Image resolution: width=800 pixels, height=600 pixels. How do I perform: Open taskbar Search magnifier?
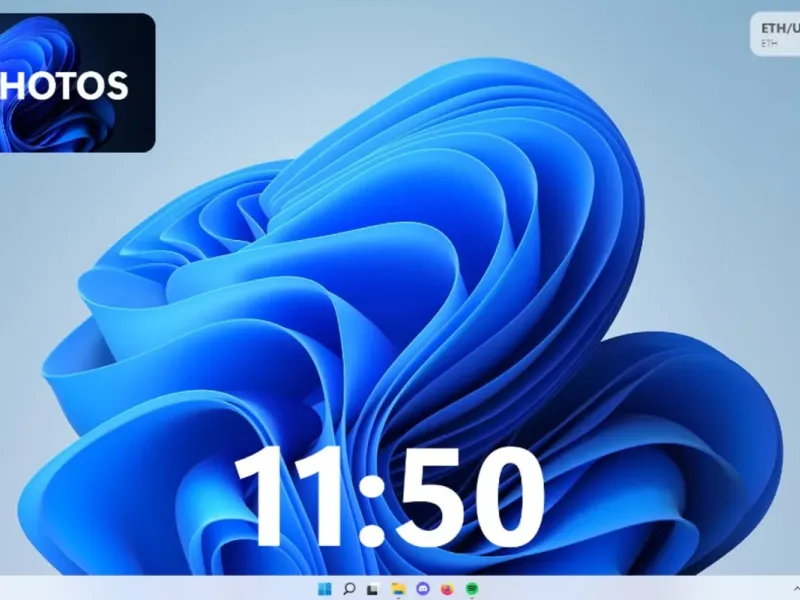349,589
